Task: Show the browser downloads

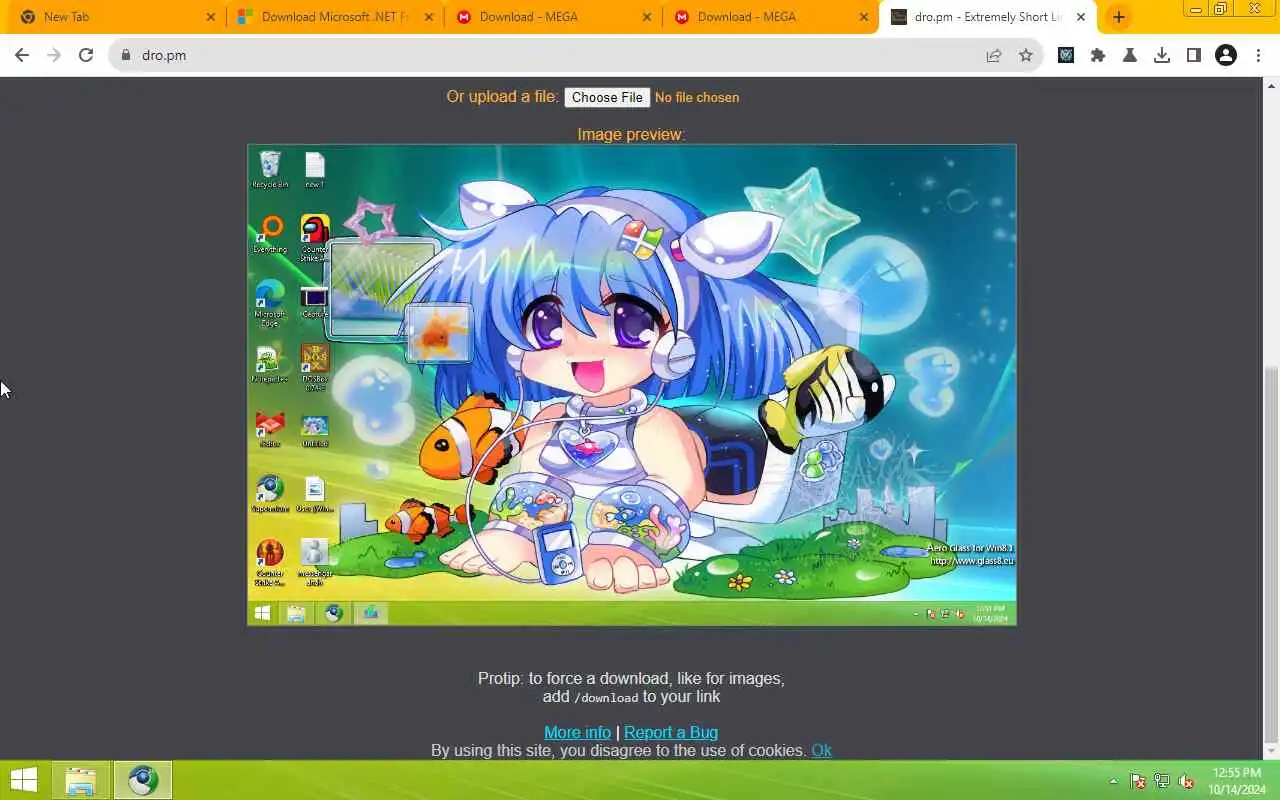Action: point(1162,56)
